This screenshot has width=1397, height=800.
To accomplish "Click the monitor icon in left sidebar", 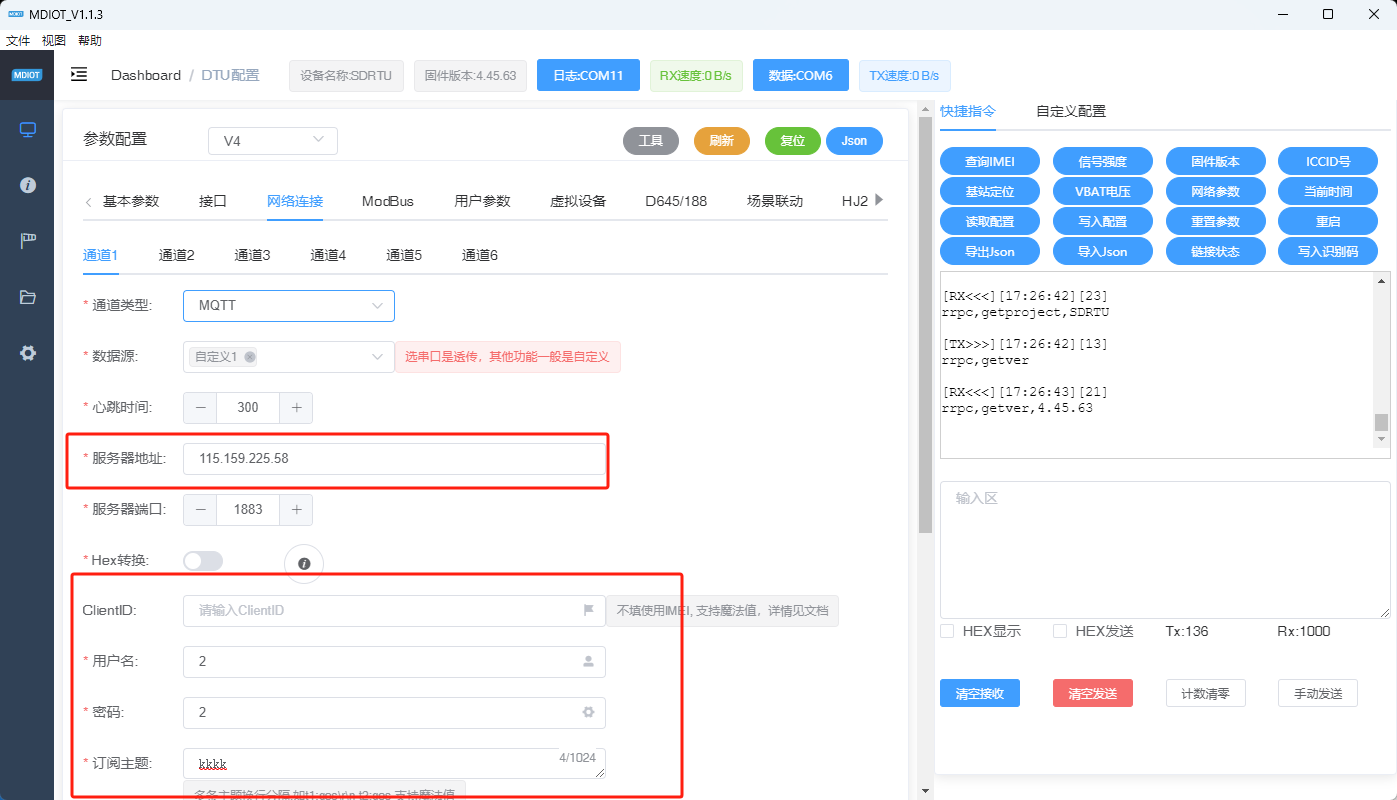I will pyautogui.click(x=27, y=130).
